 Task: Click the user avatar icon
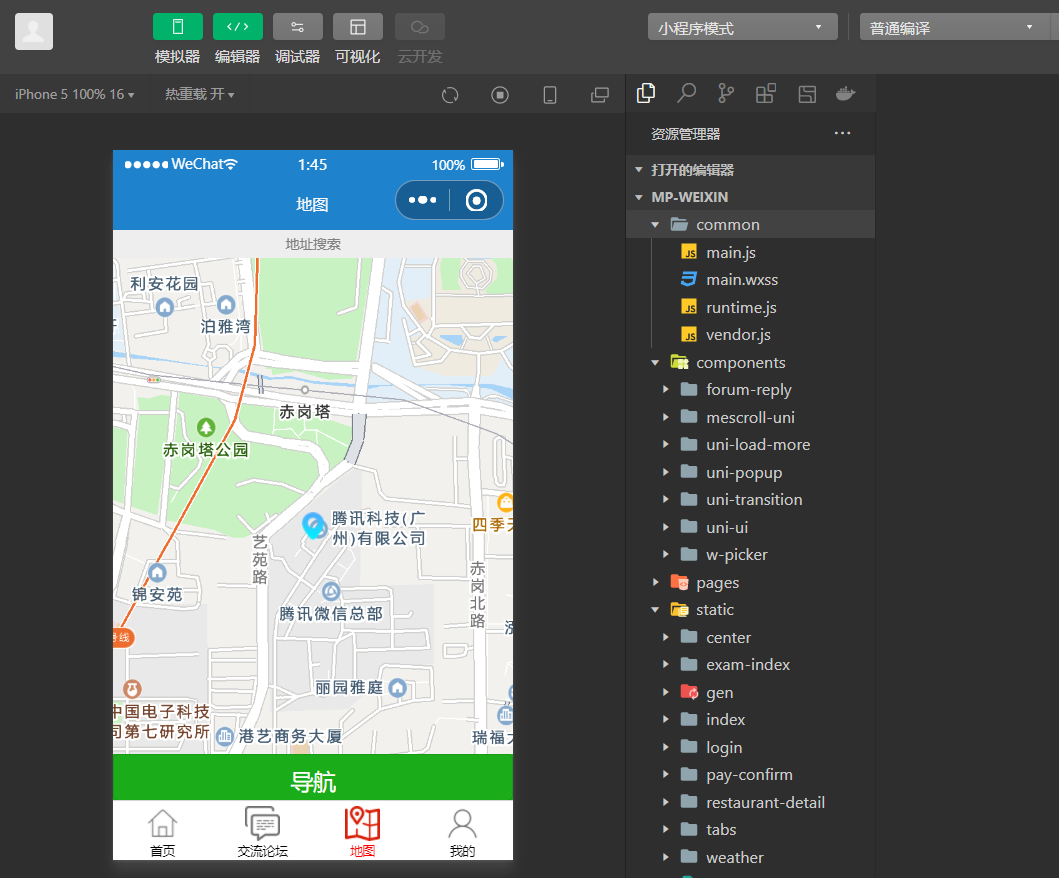(x=34, y=32)
